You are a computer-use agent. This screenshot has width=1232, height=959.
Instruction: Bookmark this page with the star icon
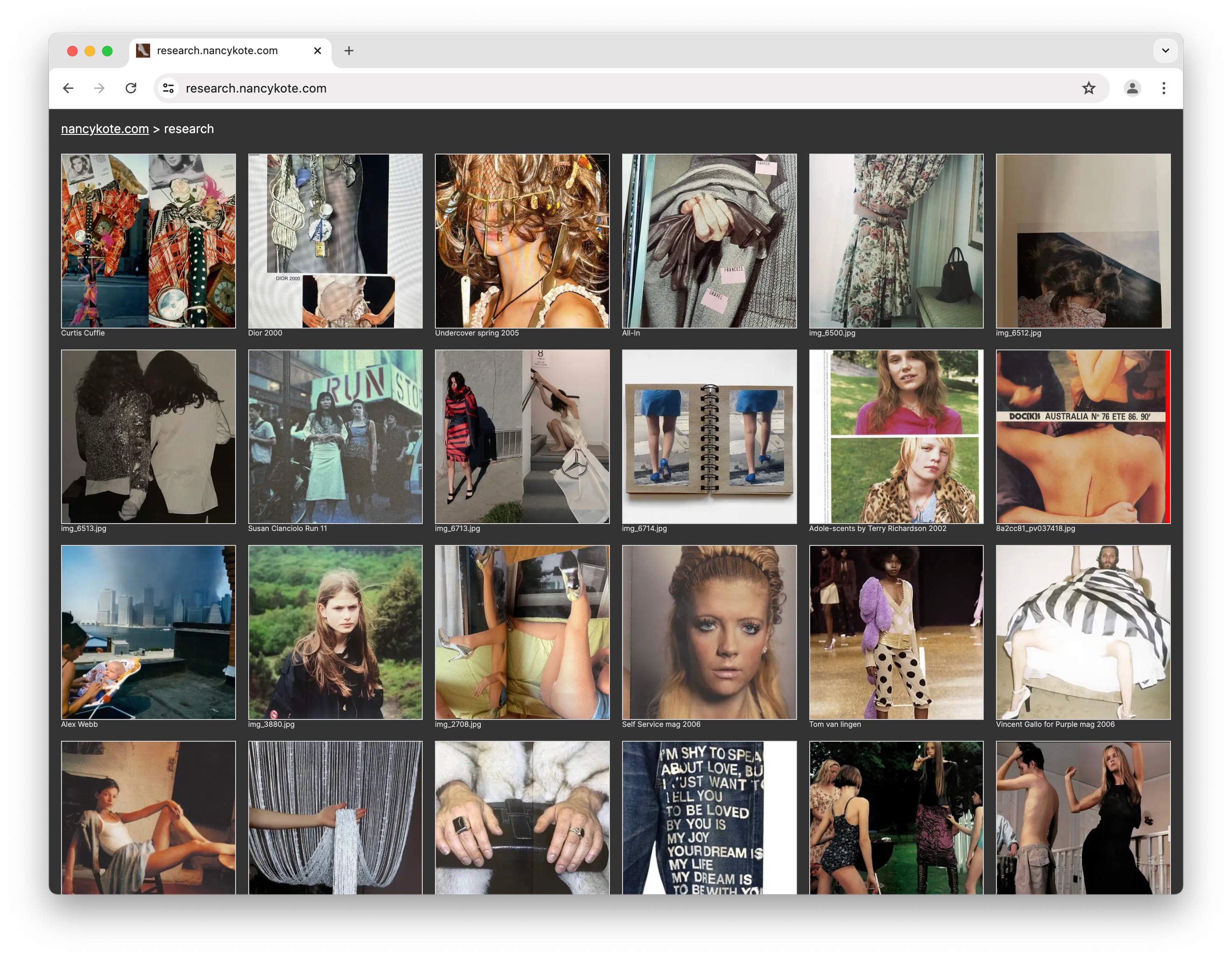pyautogui.click(x=1088, y=88)
